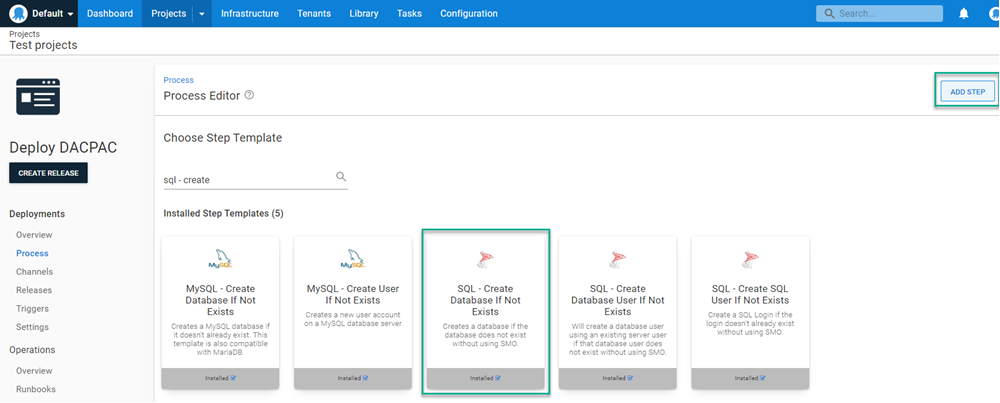Open Channels in the Deployments sidebar
Image resolution: width=1000 pixels, height=403 pixels.
click(x=34, y=272)
